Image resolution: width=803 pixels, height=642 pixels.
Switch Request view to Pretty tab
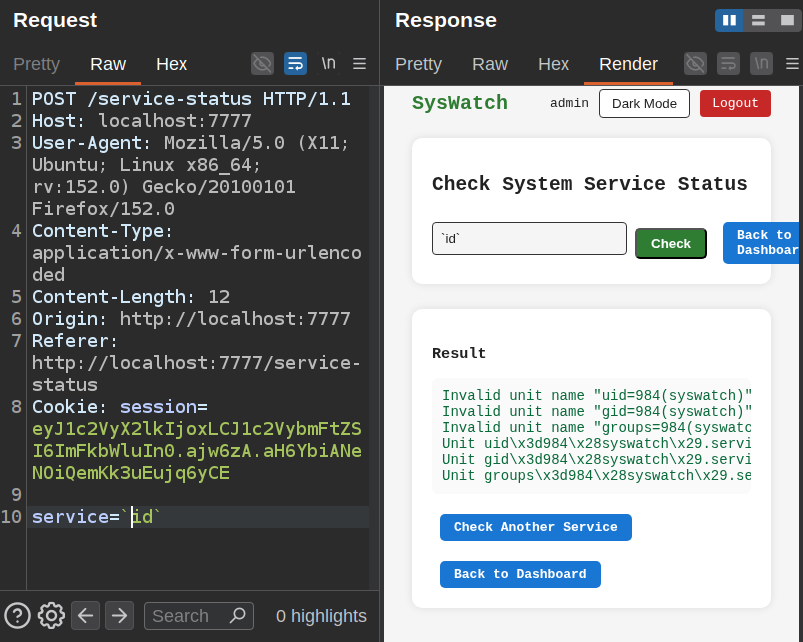tap(36, 64)
